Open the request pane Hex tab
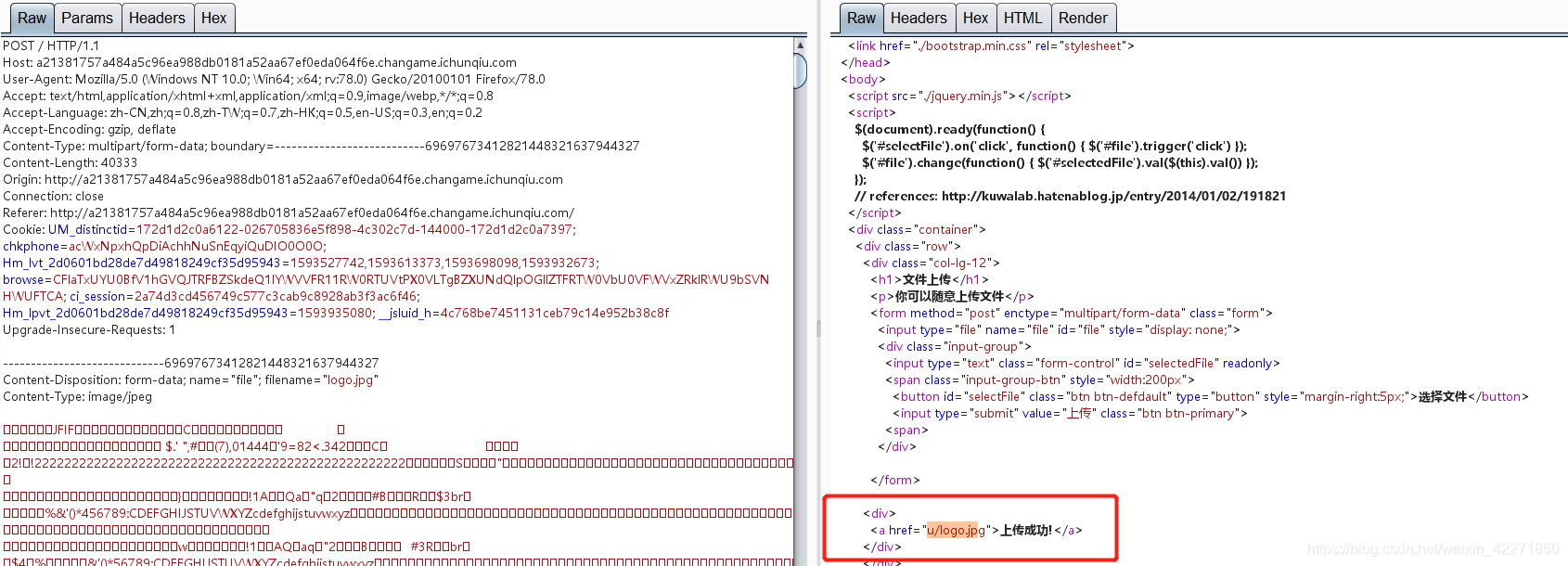This screenshot has width=1568, height=566. click(213, 18)
